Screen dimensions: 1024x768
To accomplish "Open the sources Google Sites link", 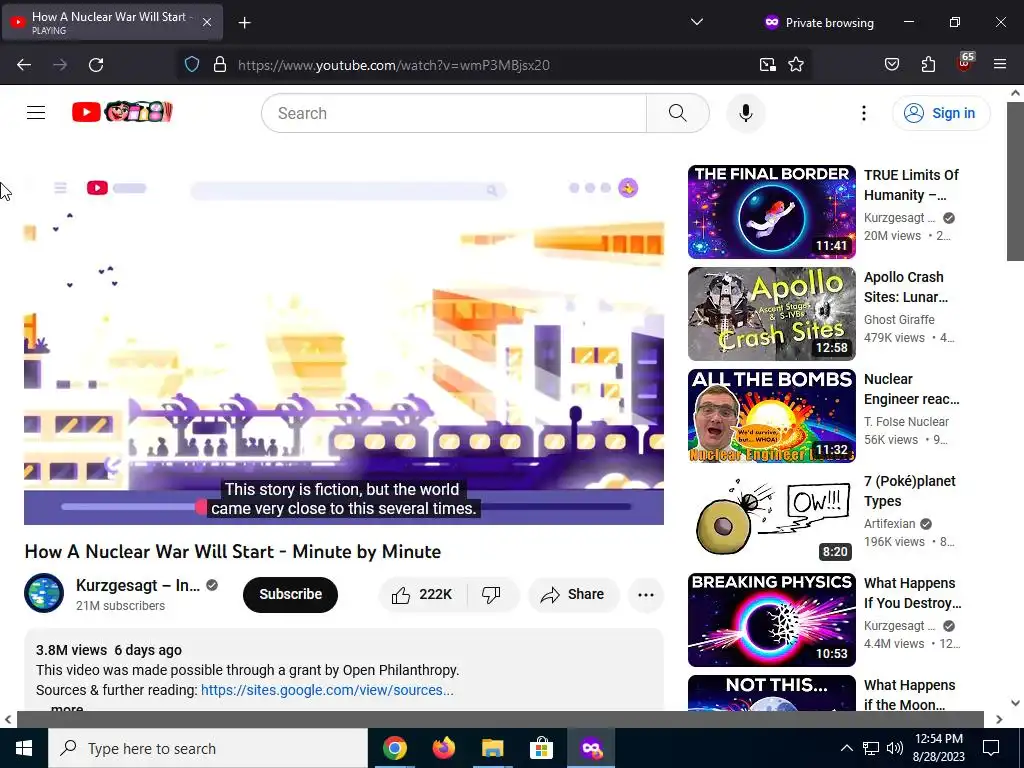I will pos(327,690).
